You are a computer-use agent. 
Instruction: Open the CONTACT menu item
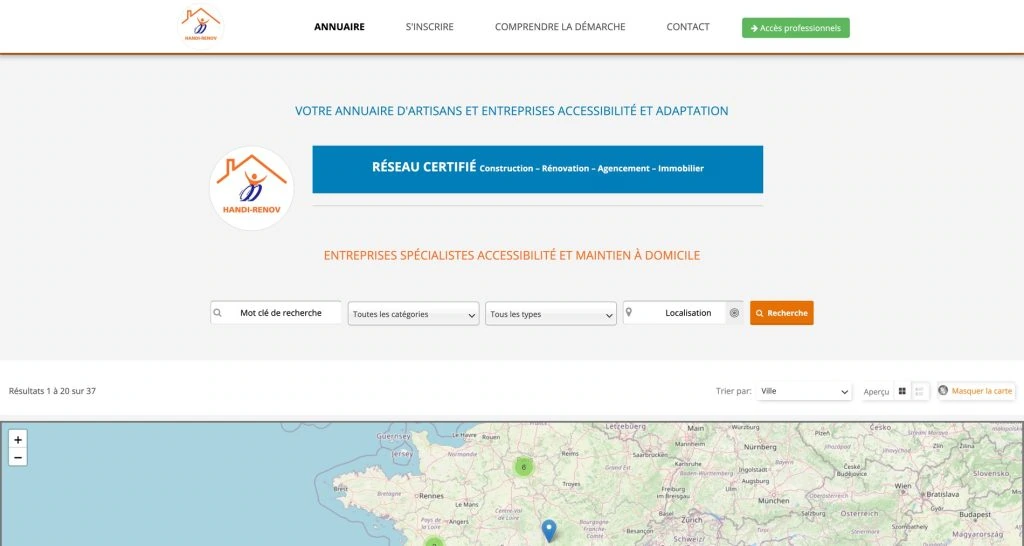tap(688, 27)
